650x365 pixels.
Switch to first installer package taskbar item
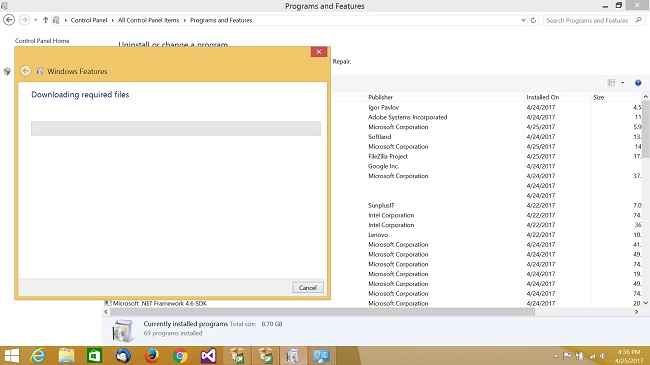click(x=237, y=356)
